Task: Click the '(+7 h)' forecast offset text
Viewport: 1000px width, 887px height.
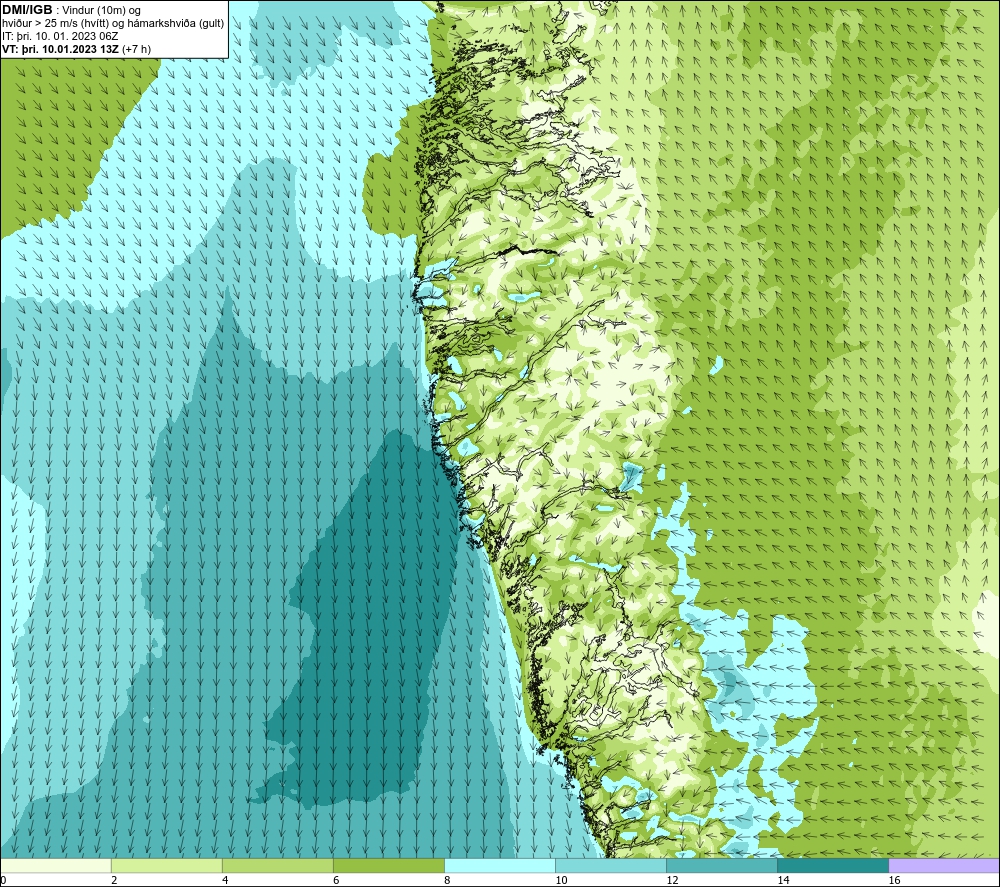Action: (x=136, y=49)
